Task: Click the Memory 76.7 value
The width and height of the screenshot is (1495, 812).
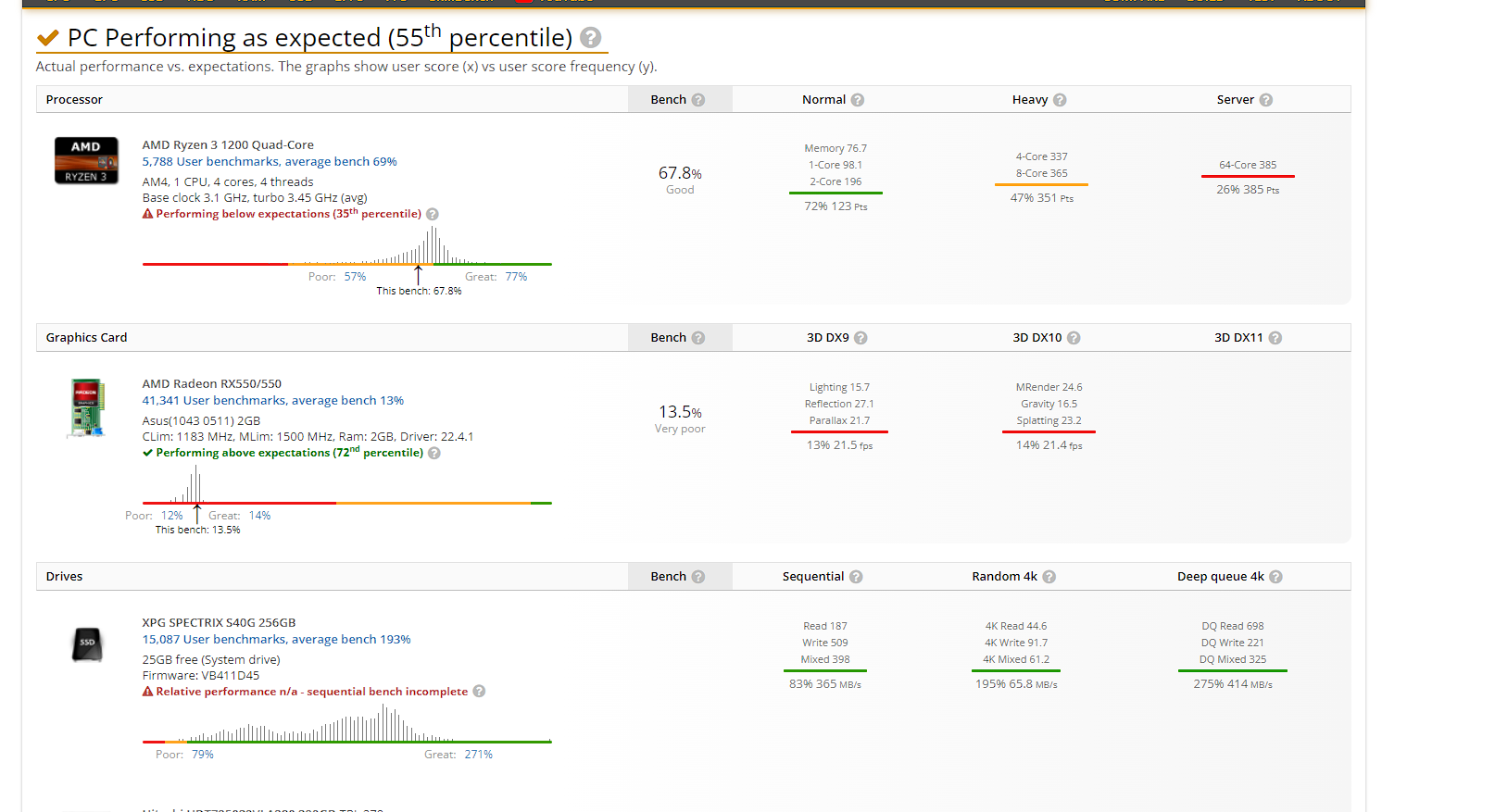Action: point(835,148)
